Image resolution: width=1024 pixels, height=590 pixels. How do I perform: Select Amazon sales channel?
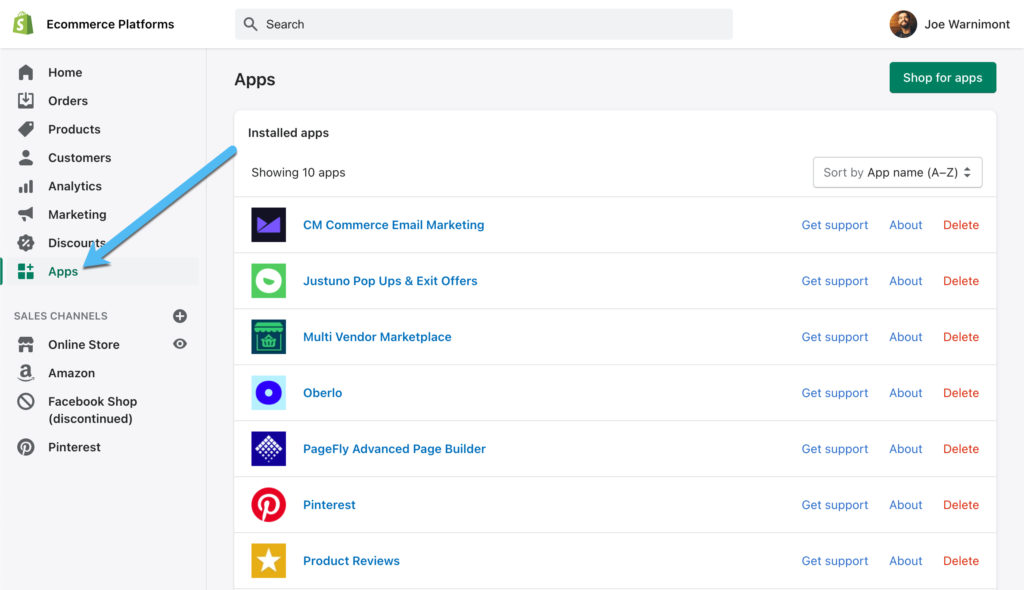tap(71, 373)
